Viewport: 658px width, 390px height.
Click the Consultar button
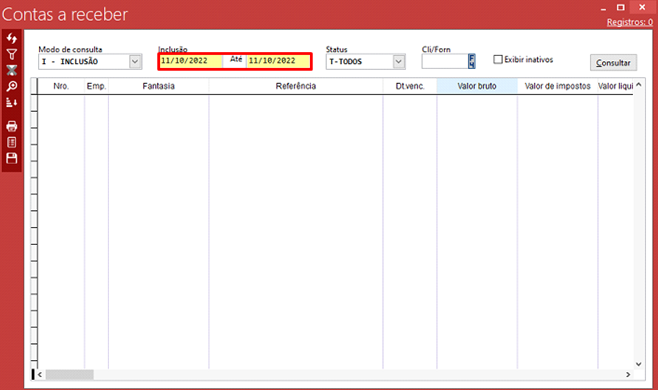613,63
